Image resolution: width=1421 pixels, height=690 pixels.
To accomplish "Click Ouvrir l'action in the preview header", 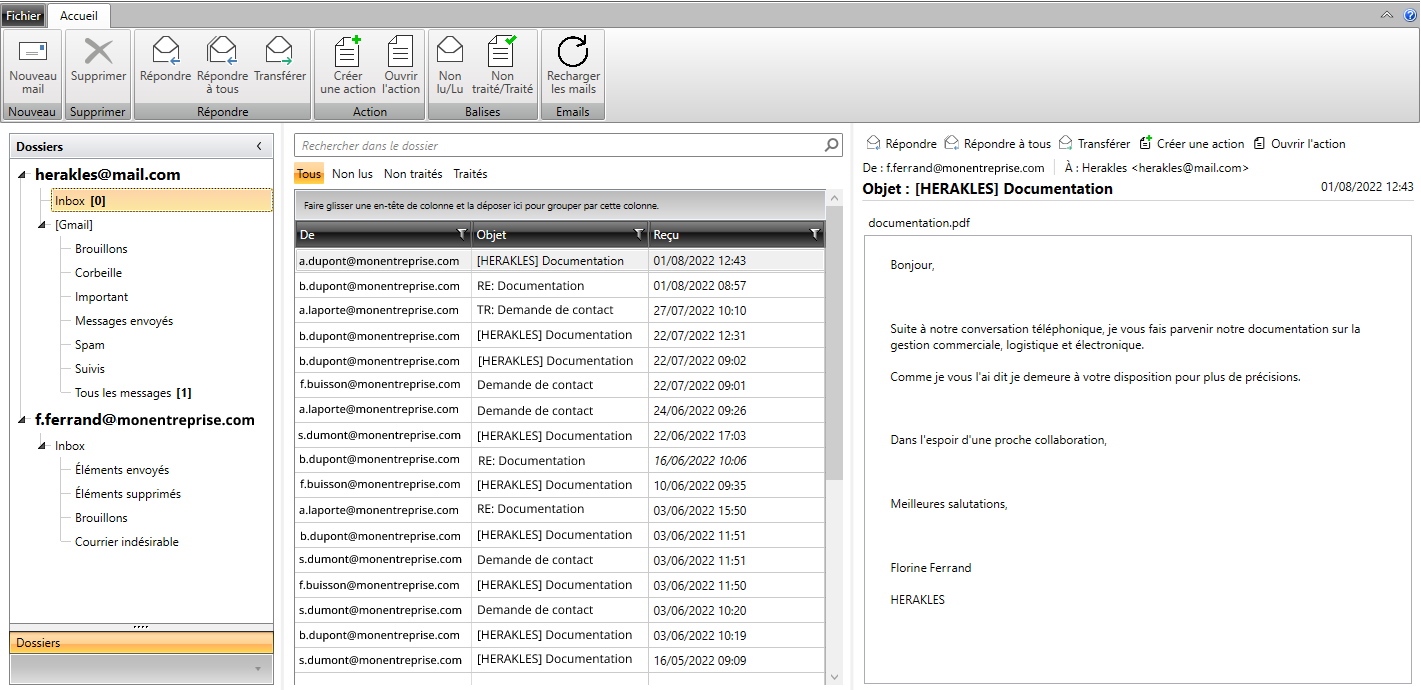I will click(x=1300, y=144).
